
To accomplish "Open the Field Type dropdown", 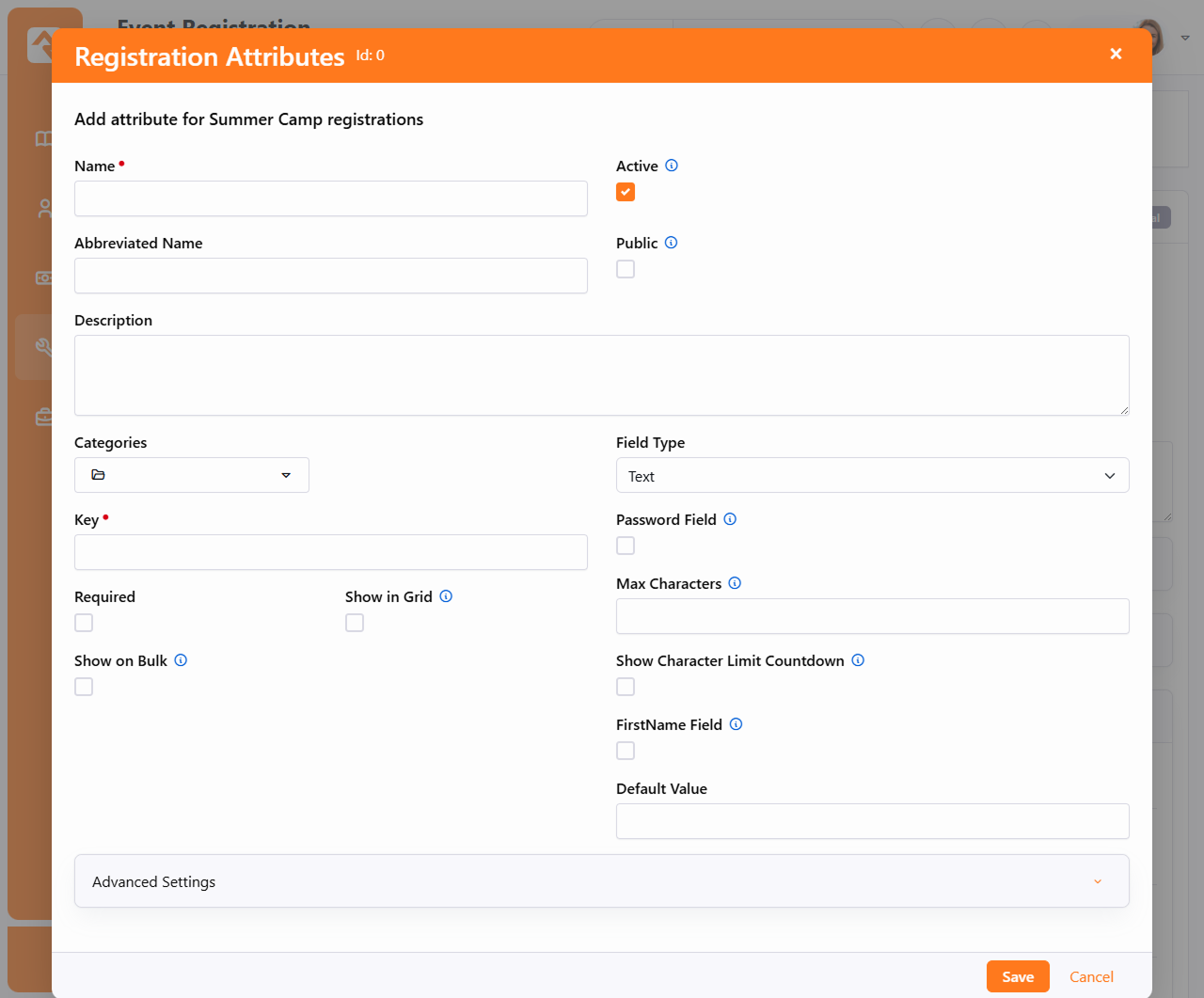I will pos(872,476).
